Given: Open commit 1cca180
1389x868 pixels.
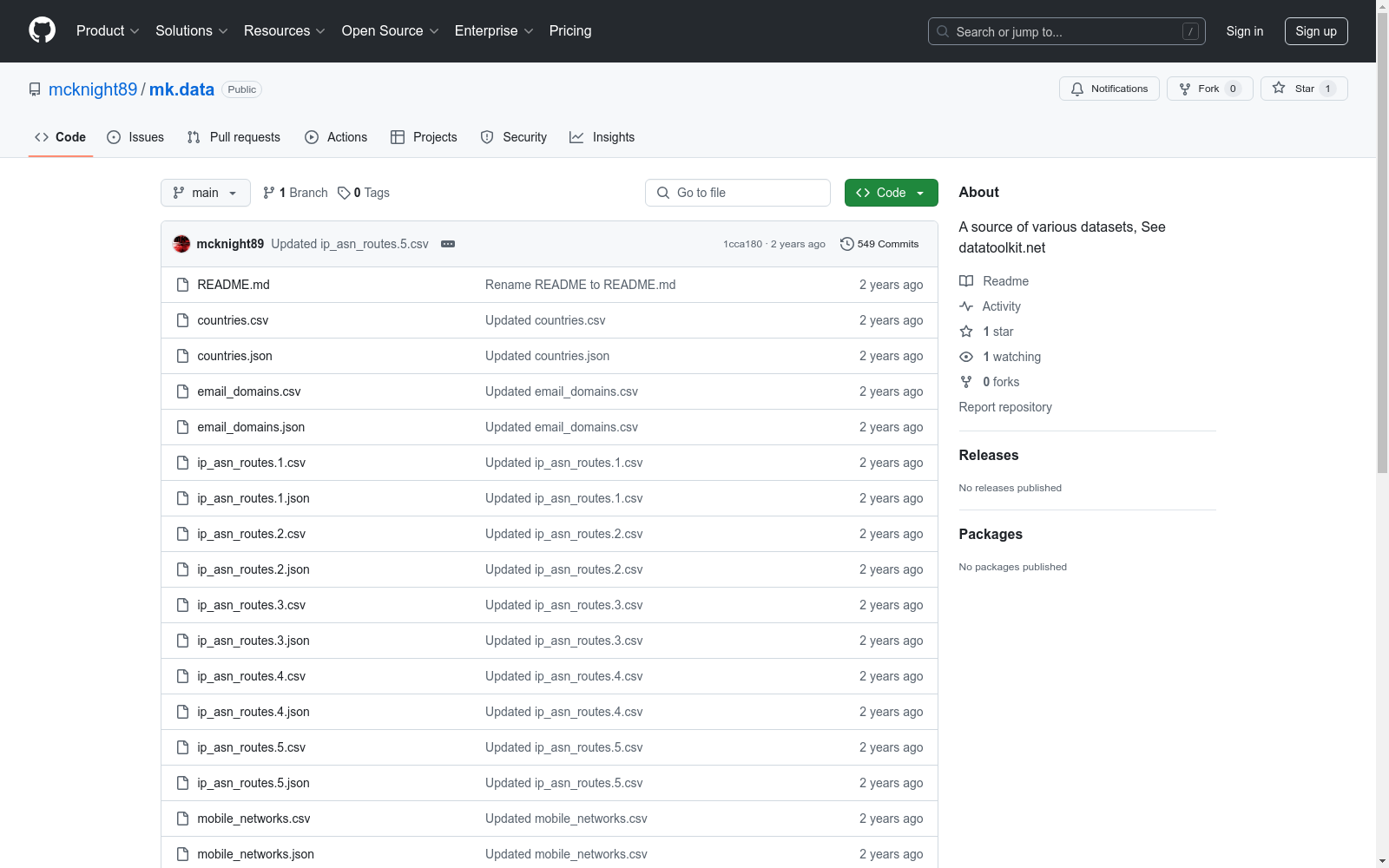Looking at the screenshot, I should pyautogui.click(x=742, y=244).
